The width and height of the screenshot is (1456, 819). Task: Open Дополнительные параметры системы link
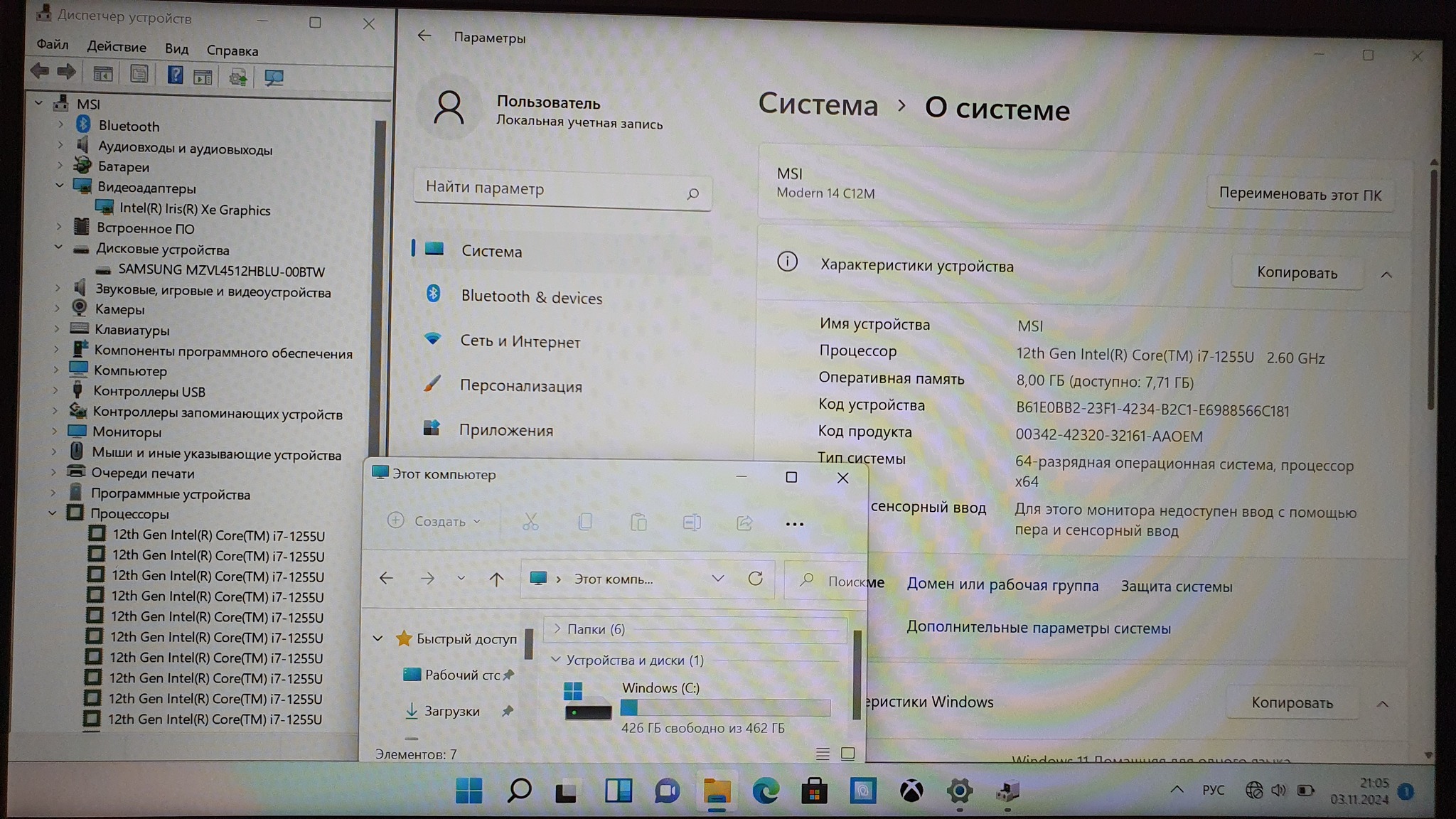(x=1038, y=628)
